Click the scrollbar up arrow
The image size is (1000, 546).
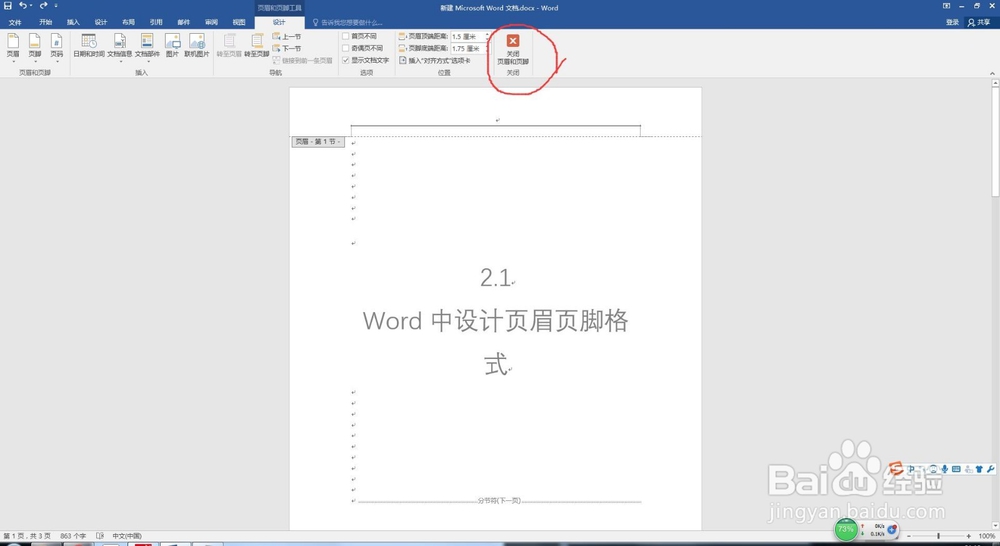(x=995, y=83)
